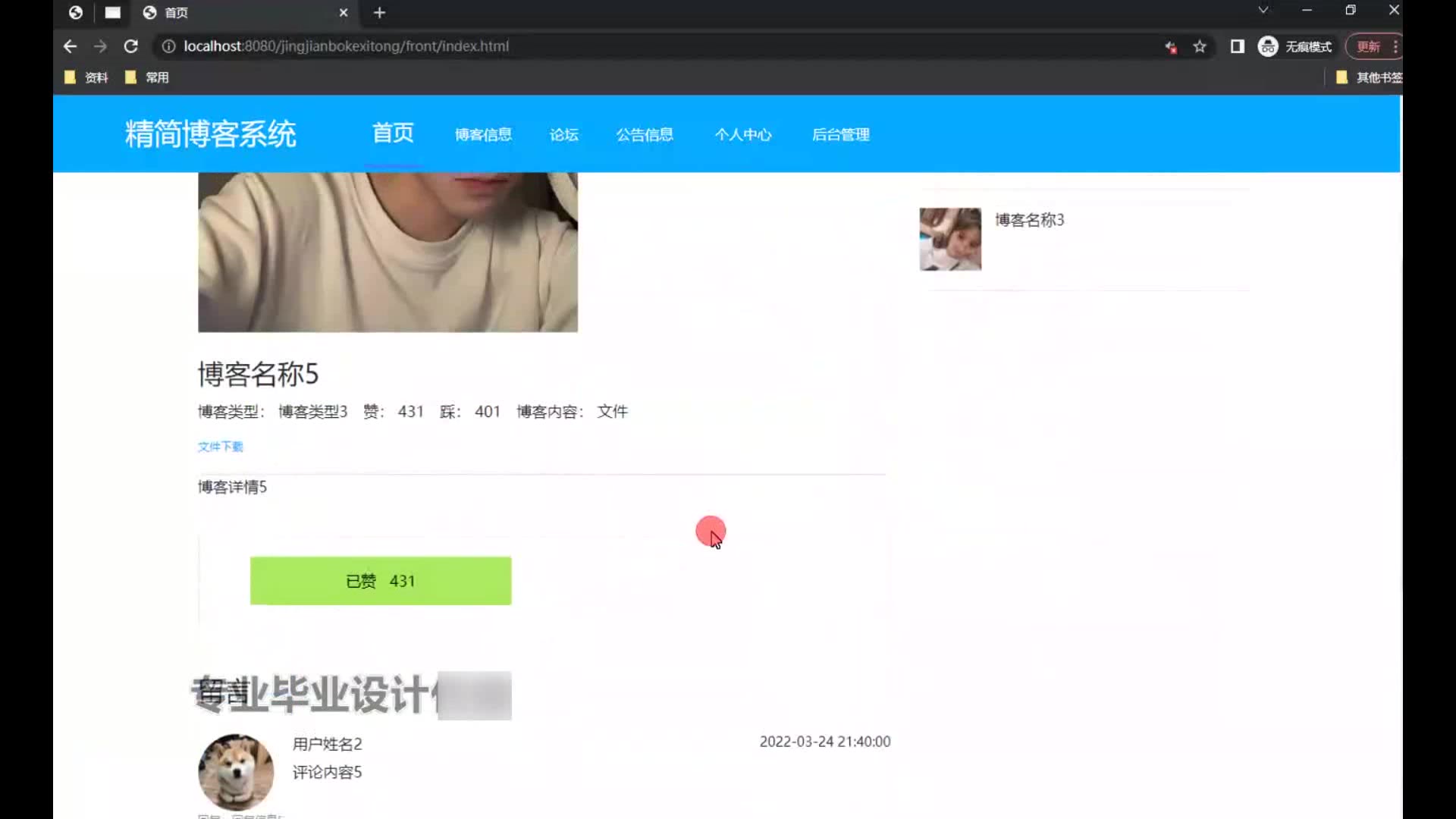The width and height of the screenshot is (1456, 819).
Task: Reload the page with refresh icon
Action: 130,46
